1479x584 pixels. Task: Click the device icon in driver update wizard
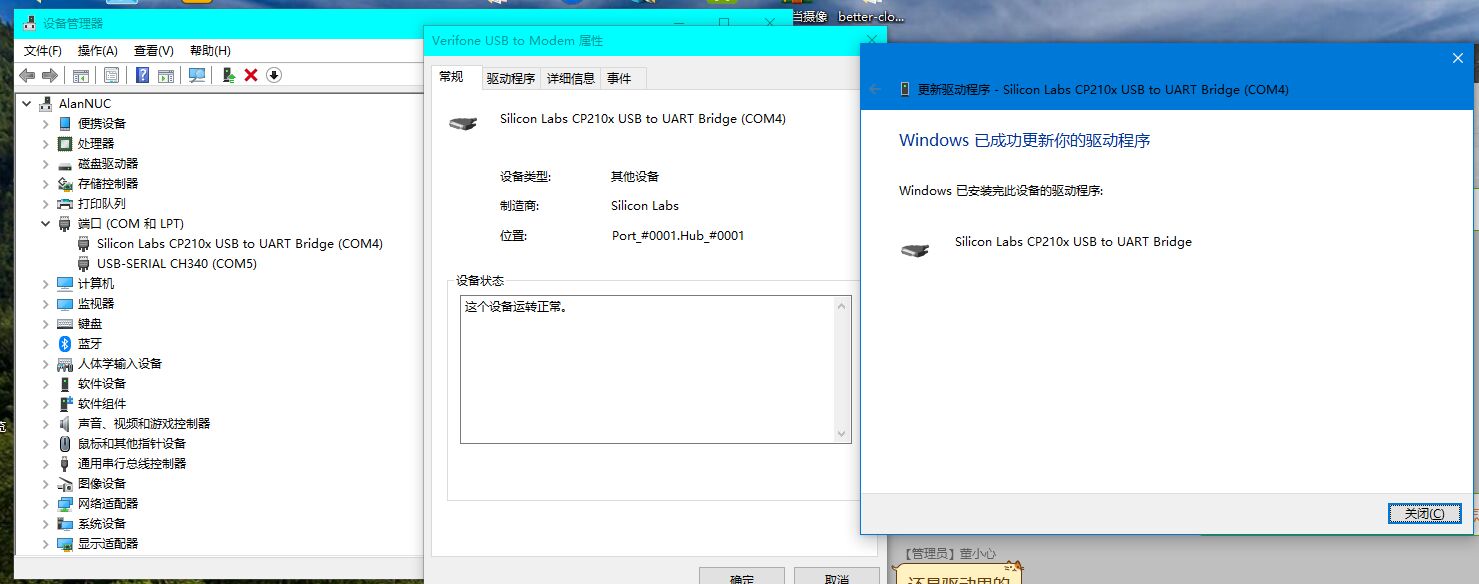(x=915, y=248)
